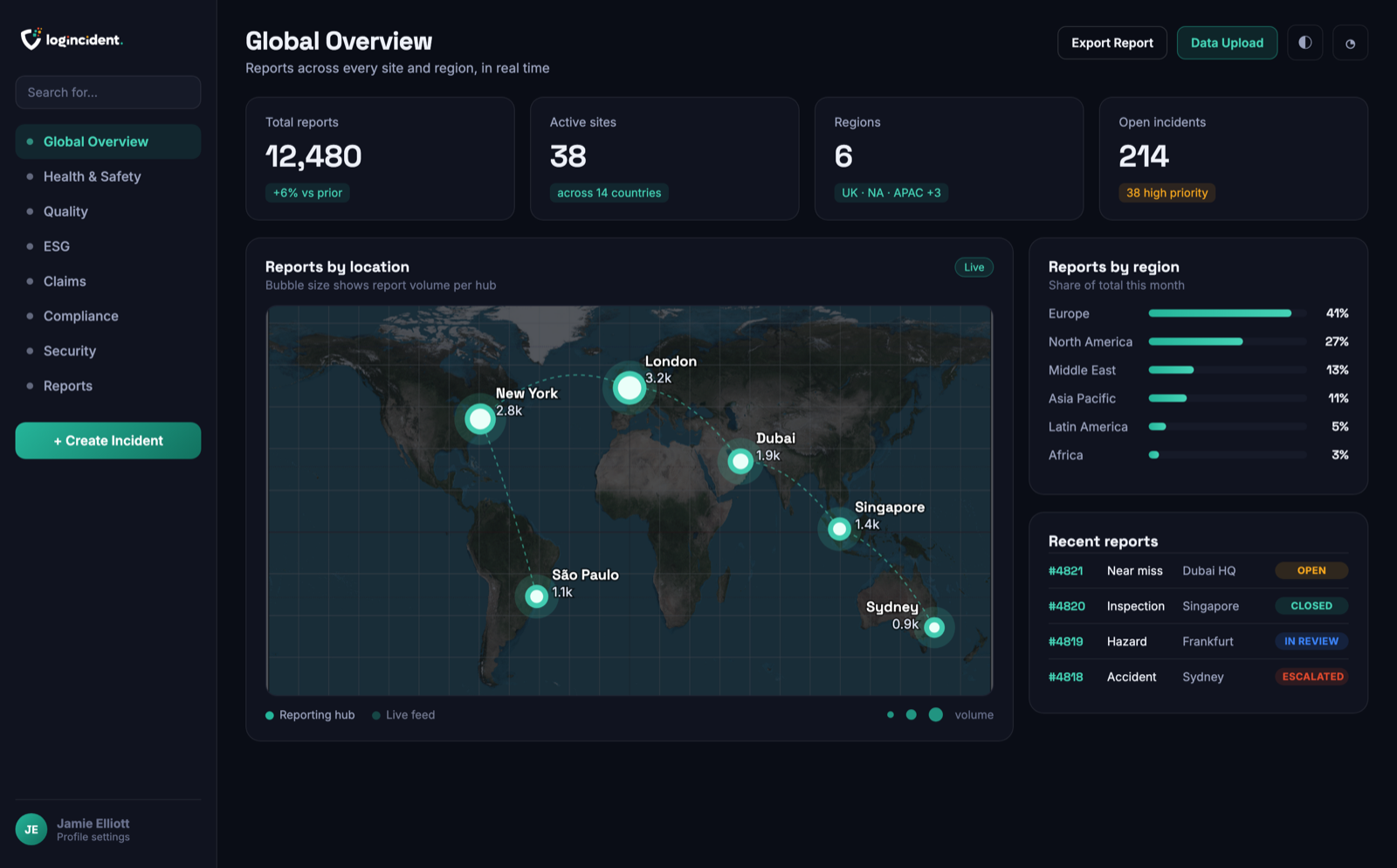Open Profile settings link

point(93,837)
